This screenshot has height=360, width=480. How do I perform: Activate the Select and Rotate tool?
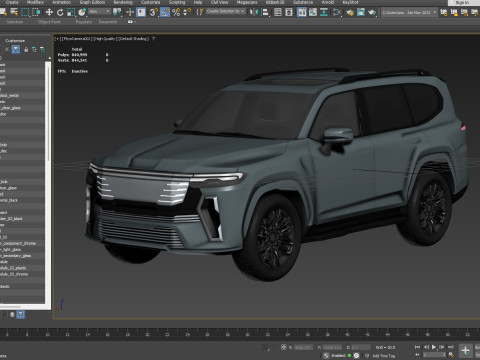(60, 13)
